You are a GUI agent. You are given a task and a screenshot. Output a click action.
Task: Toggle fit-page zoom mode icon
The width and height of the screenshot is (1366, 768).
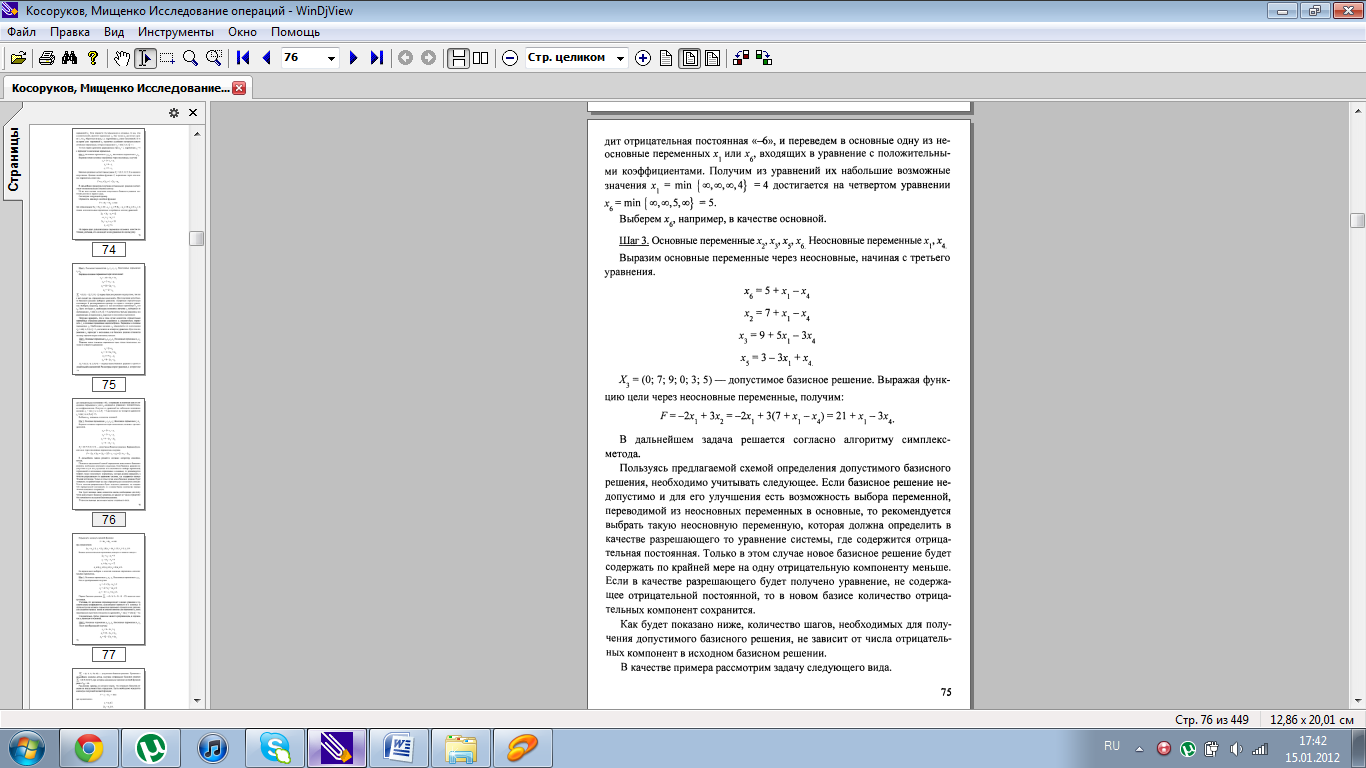[690, 58]
